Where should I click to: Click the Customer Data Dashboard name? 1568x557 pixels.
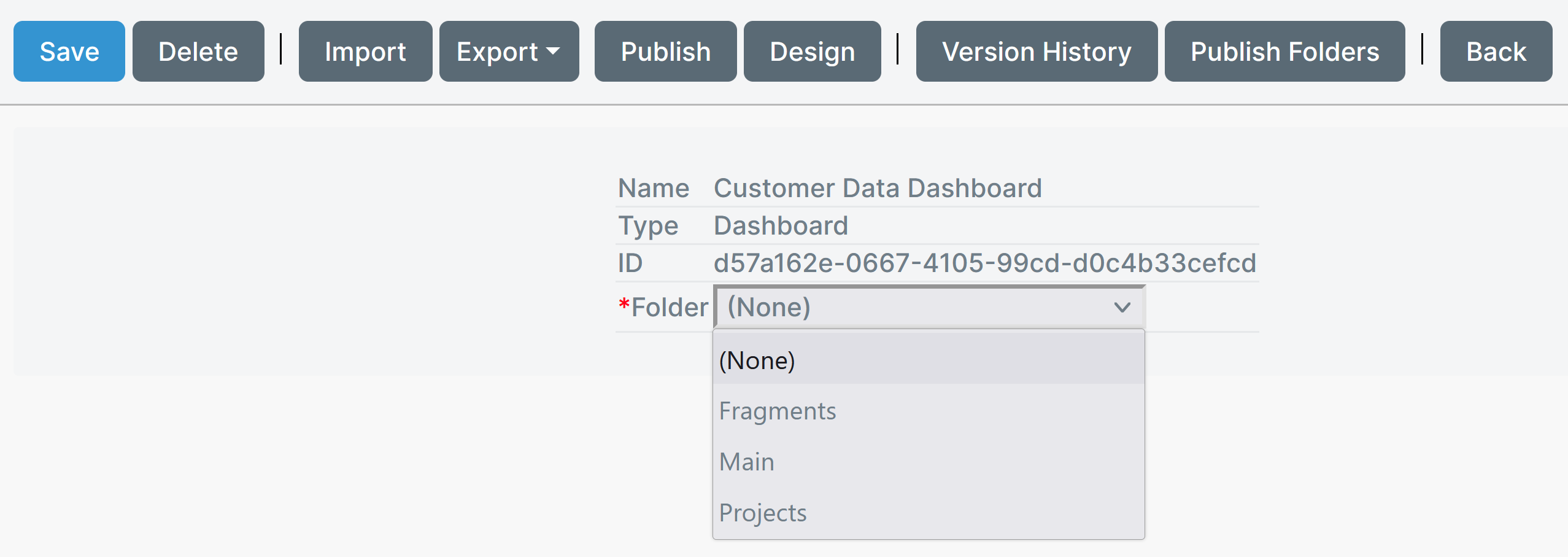pos(878,188)
